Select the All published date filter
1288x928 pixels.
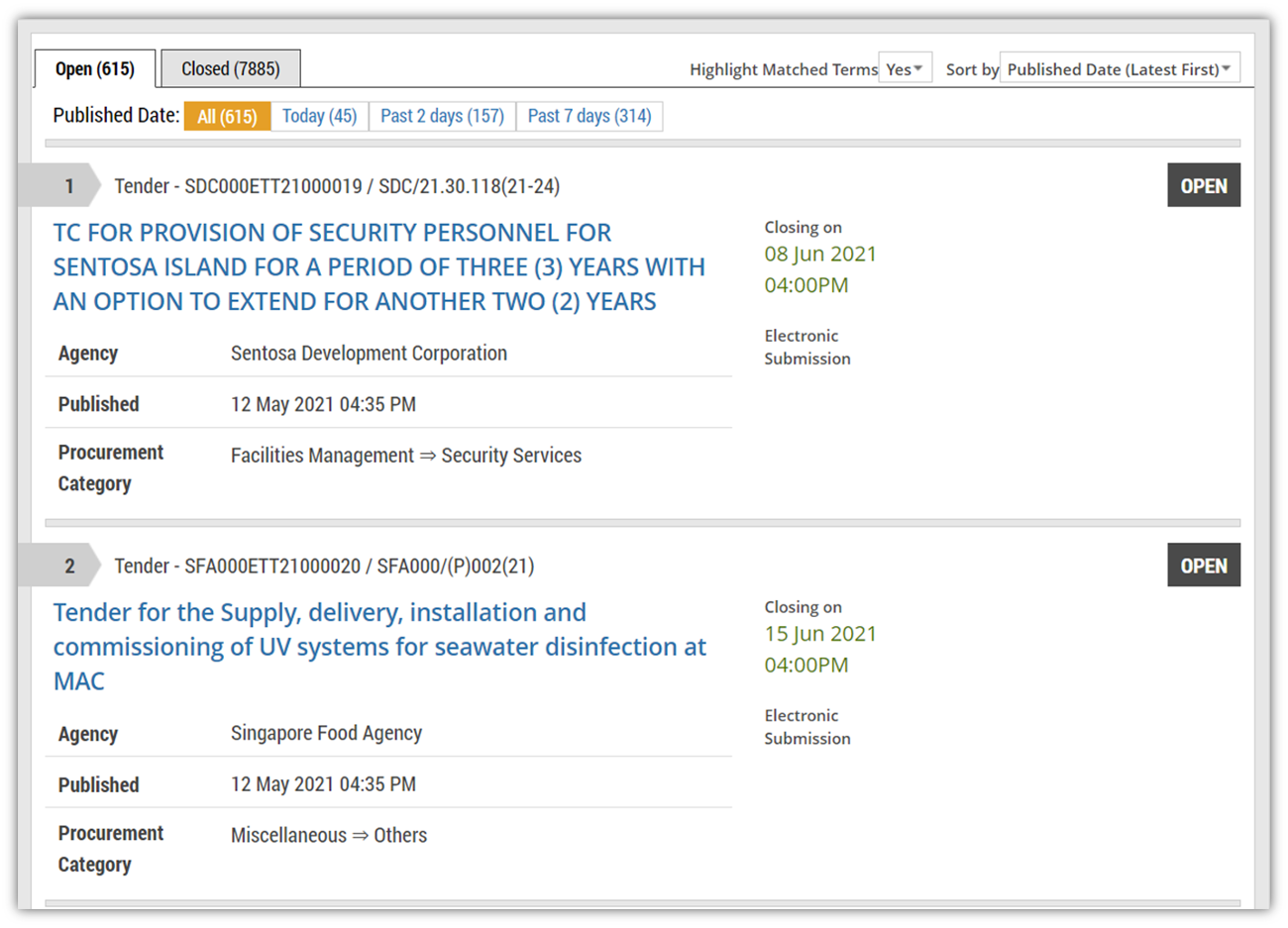click(x=227, y=115)
